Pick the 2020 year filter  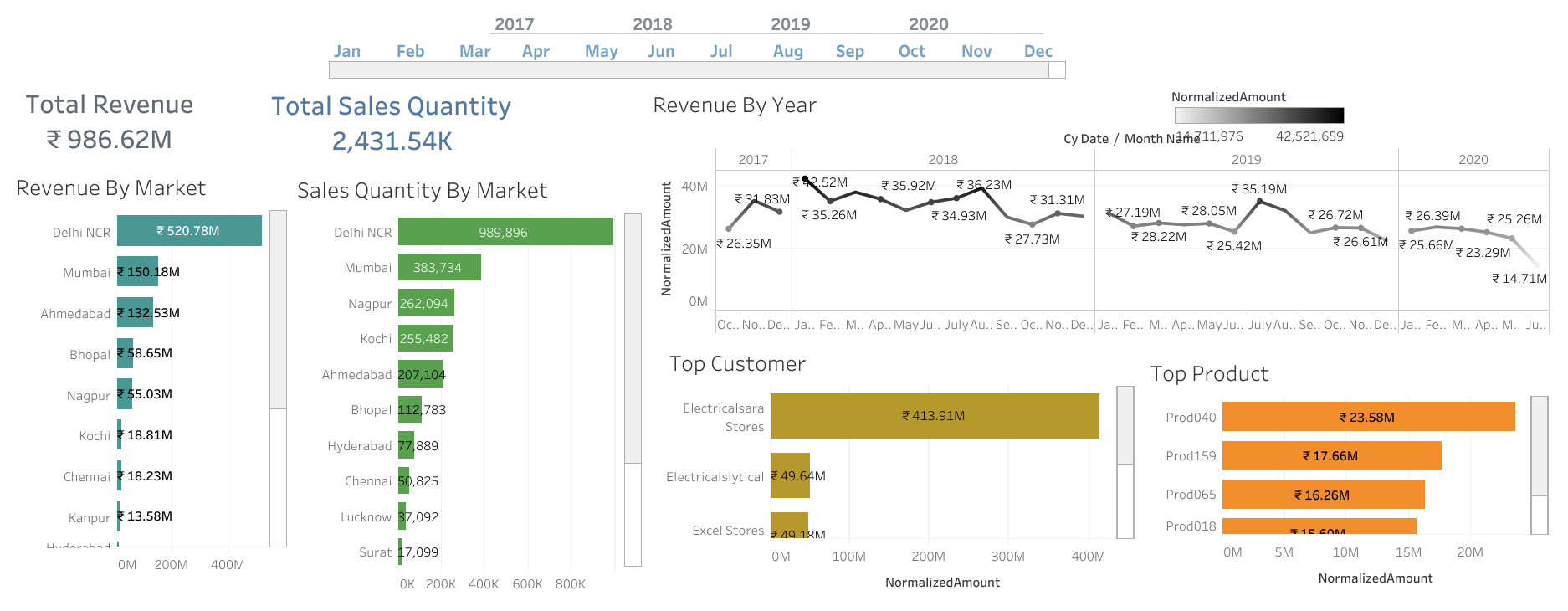point(928,24)
